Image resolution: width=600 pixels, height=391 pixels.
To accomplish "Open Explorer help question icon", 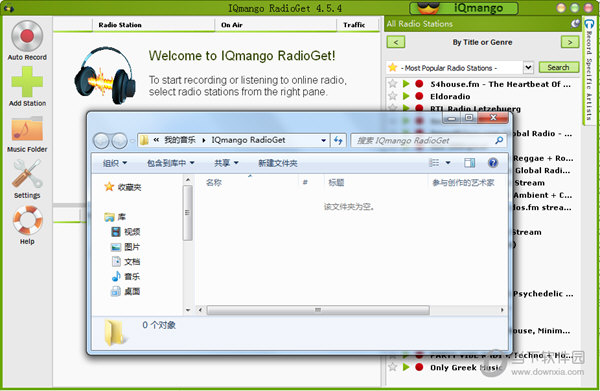I will 493,163.
